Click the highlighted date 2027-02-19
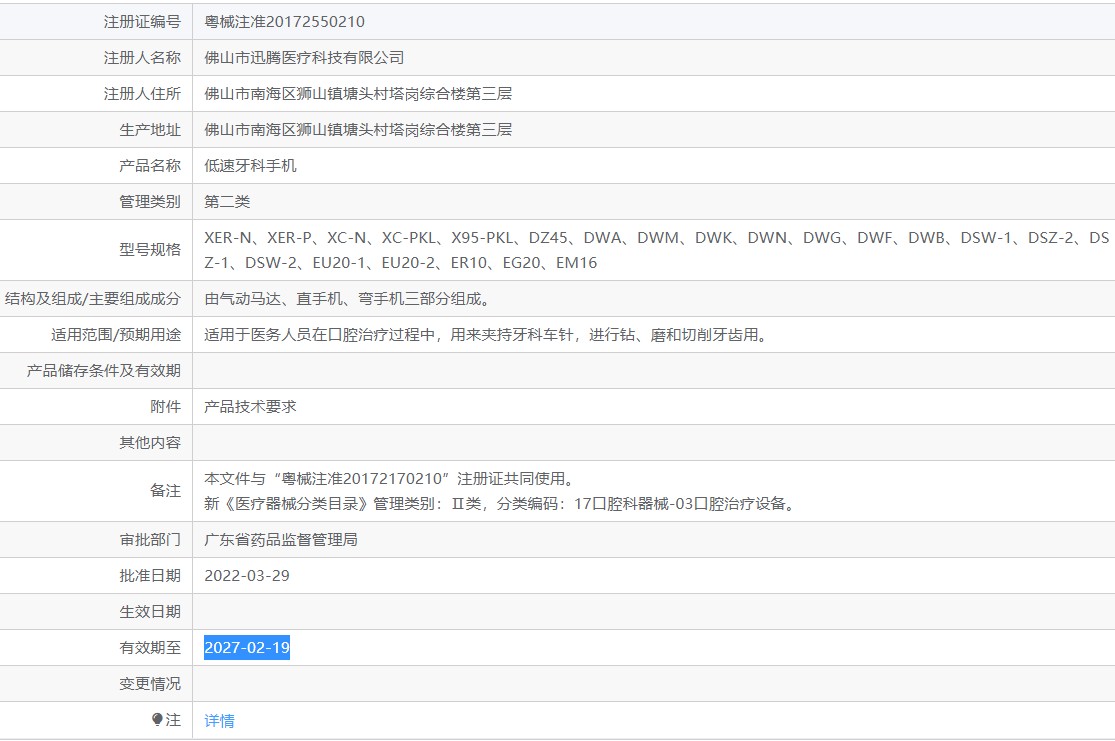This screenshot has height=741, width=1115. coord(247,647)
